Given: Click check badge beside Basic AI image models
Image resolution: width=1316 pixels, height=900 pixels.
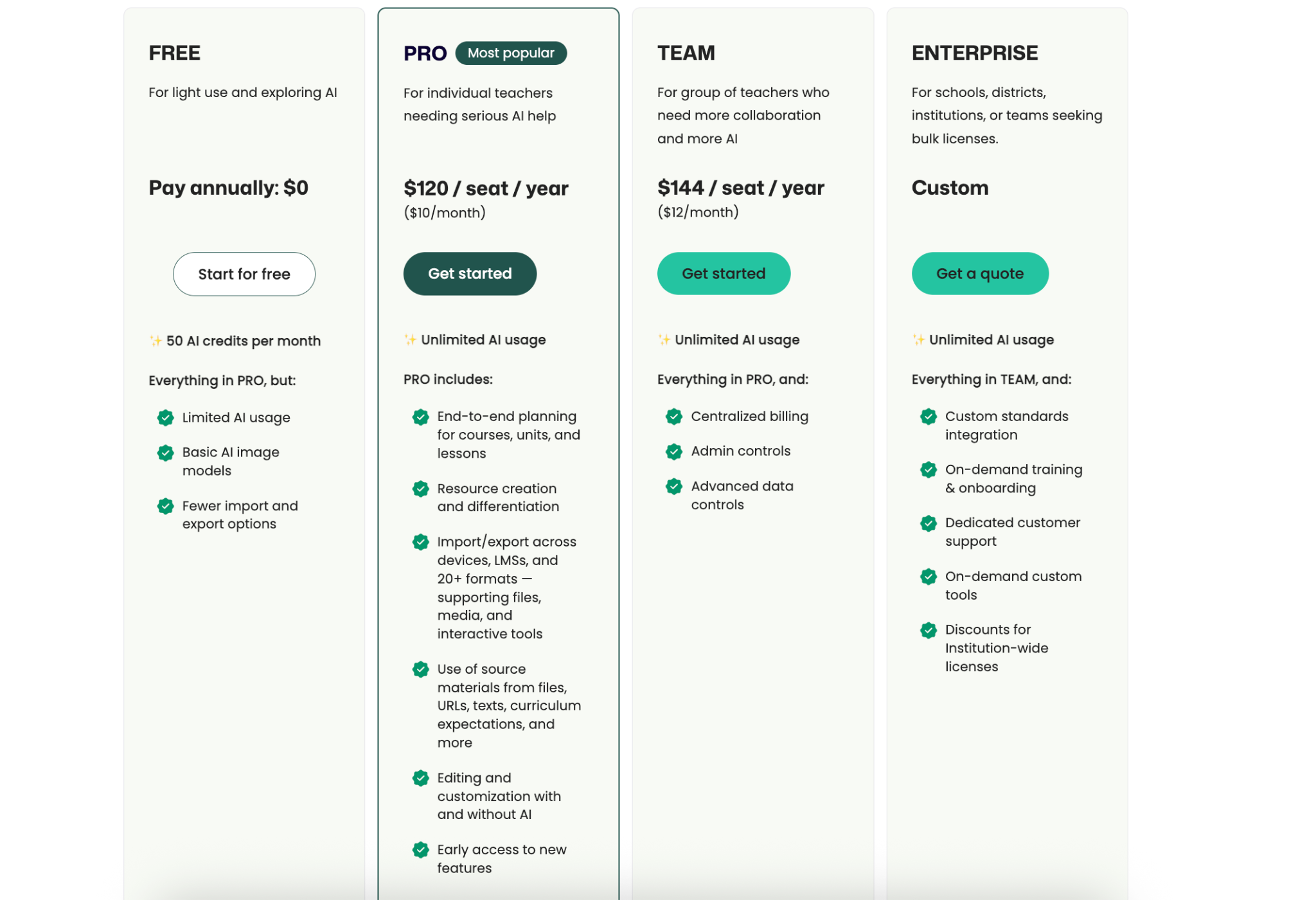Looking at the screenshot, I should click(x=166, y=453).
